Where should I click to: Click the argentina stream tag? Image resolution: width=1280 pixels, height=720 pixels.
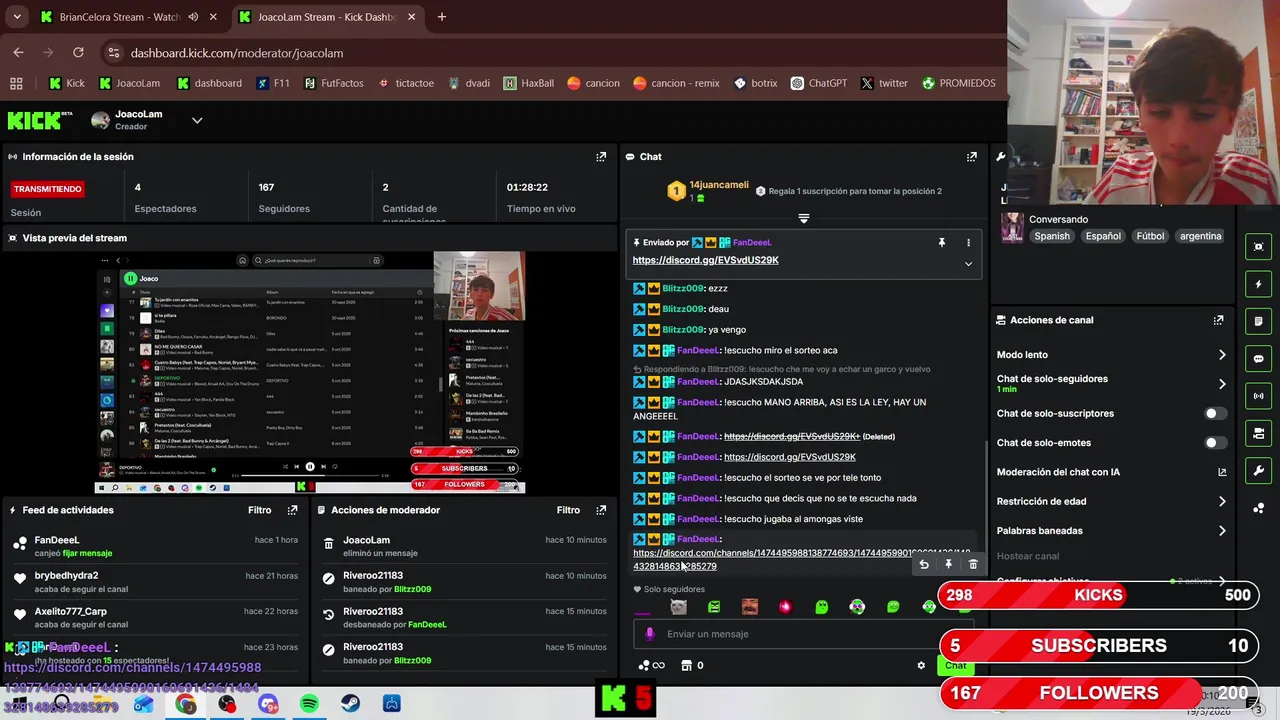click(1200, 236)
